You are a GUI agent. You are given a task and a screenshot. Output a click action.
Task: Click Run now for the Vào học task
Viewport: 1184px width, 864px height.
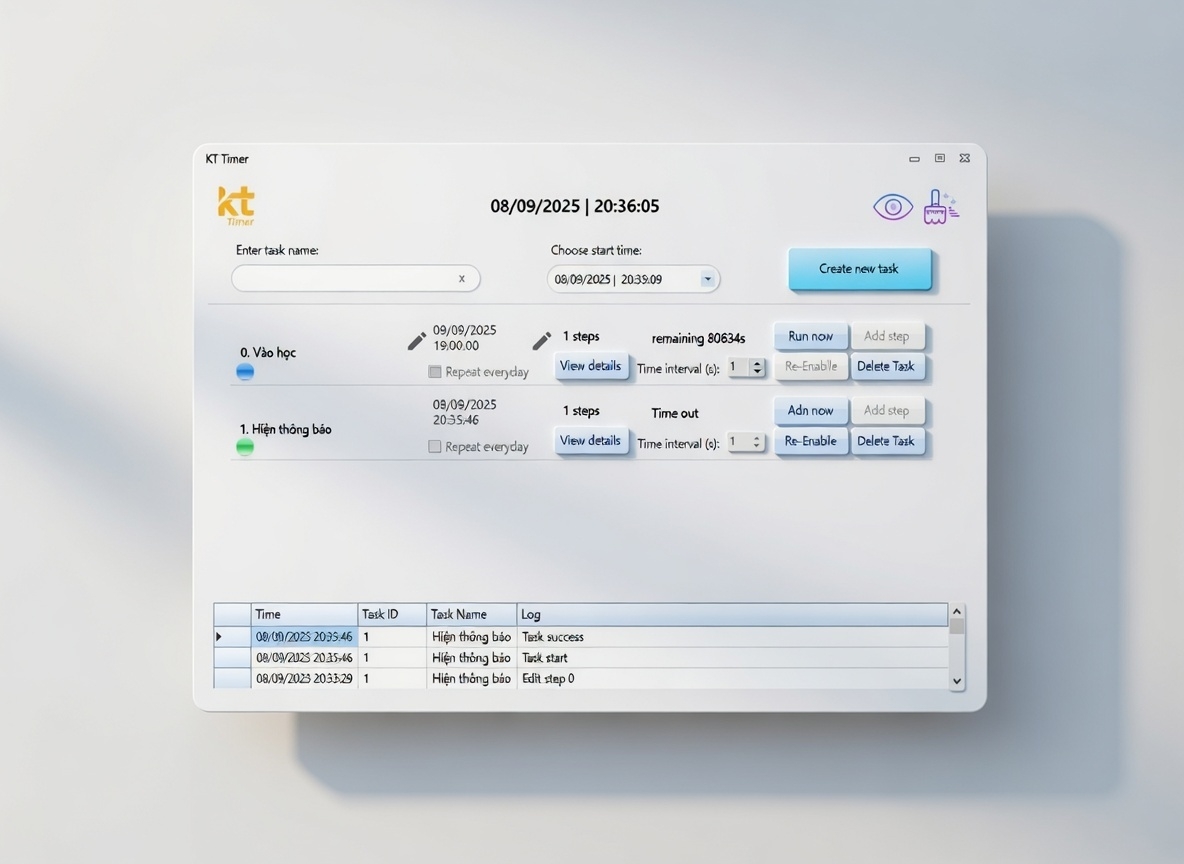coord(810,336)
